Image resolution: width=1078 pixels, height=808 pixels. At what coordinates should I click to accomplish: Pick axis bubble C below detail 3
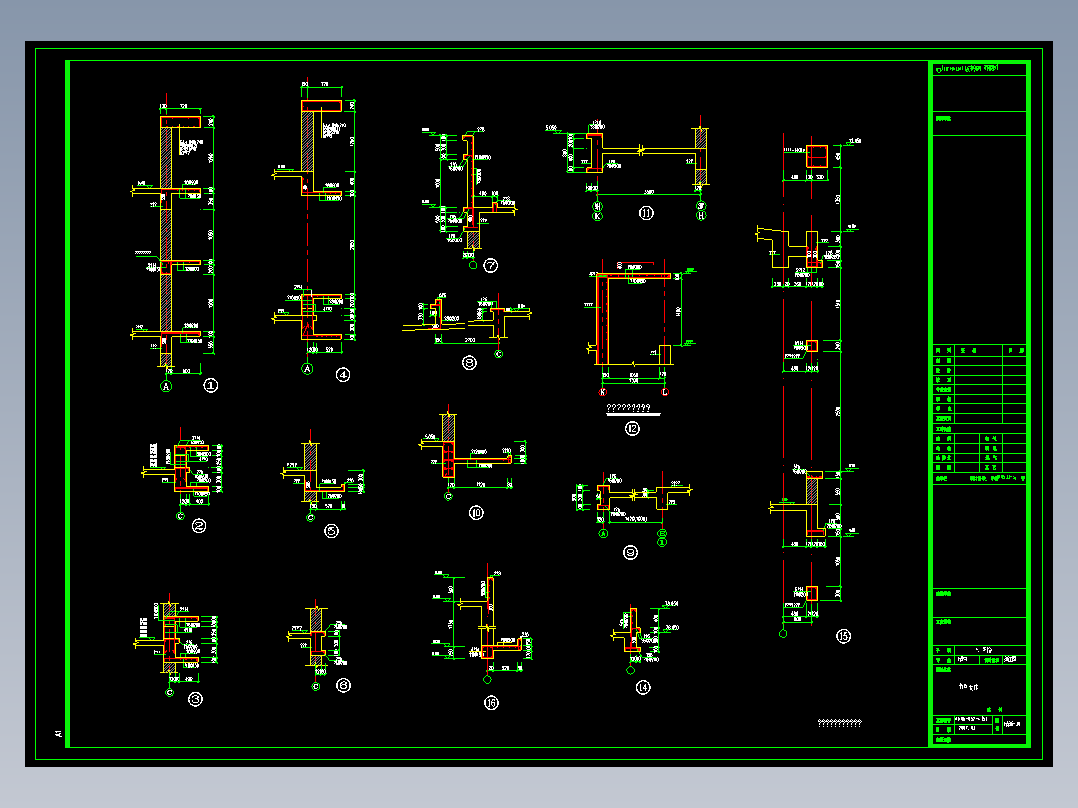tap(170, 692)
